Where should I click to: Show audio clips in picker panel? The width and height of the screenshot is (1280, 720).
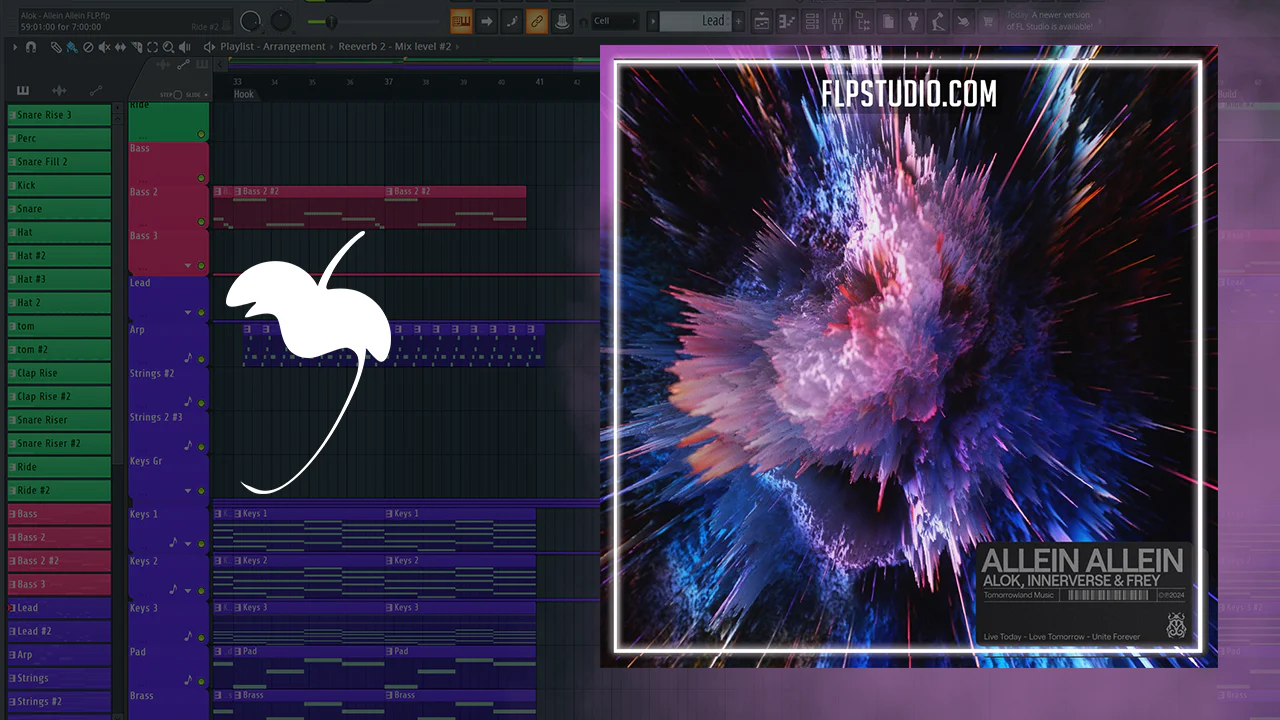pos(59,91)
